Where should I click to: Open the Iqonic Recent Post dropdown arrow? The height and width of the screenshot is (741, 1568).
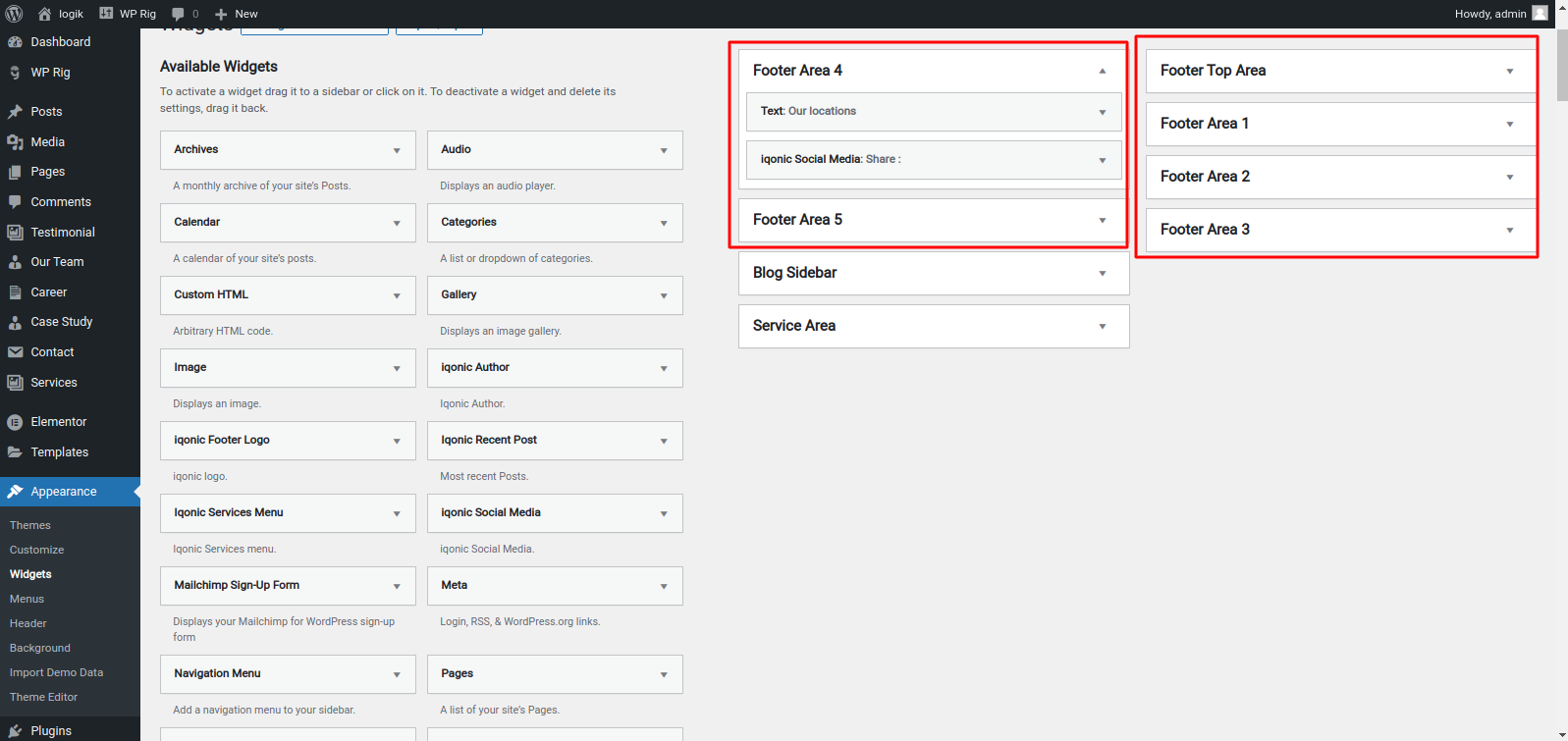click(x=664, y=441)
